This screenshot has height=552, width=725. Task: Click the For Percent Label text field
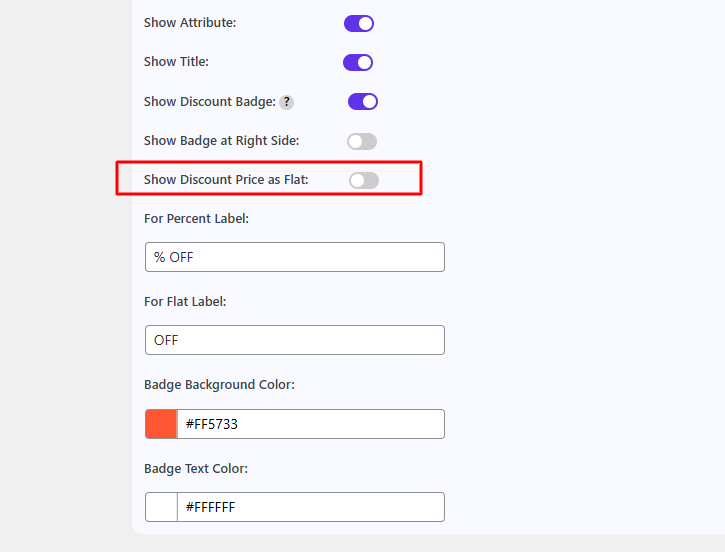(294, 257)
